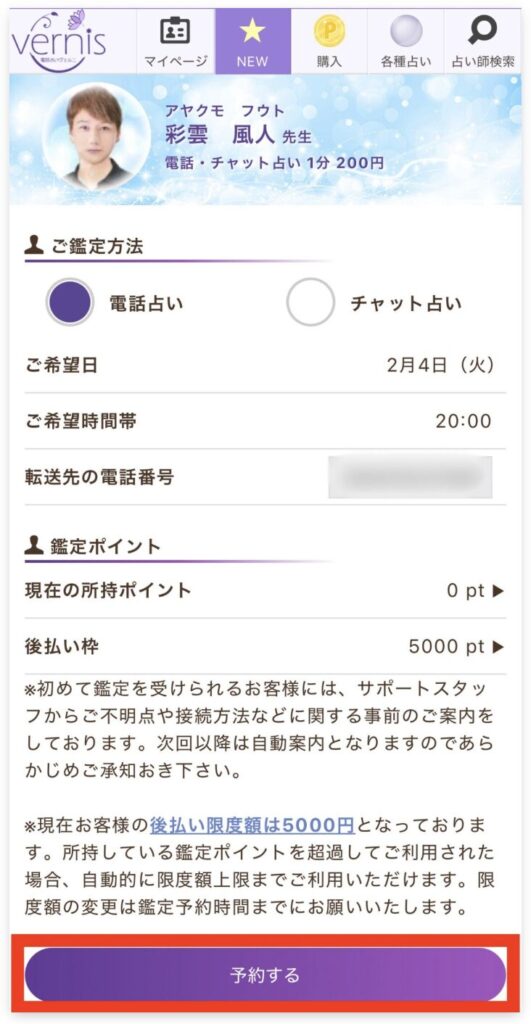Select the チャット占い radio button
This screenshot has height=1024, width=531.
coord(310,302)
